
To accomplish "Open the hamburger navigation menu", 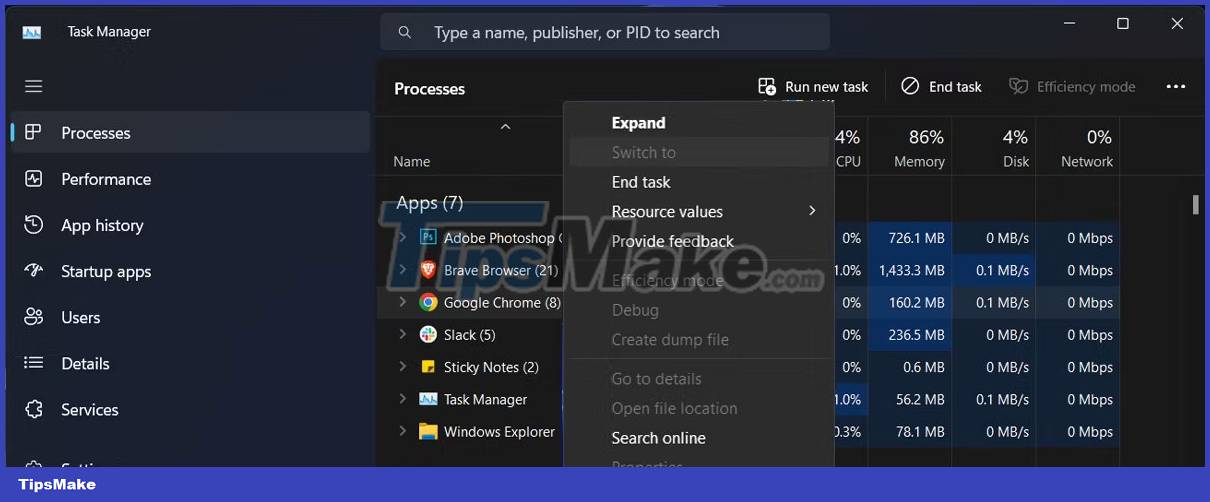I will (x=34, y=87).
